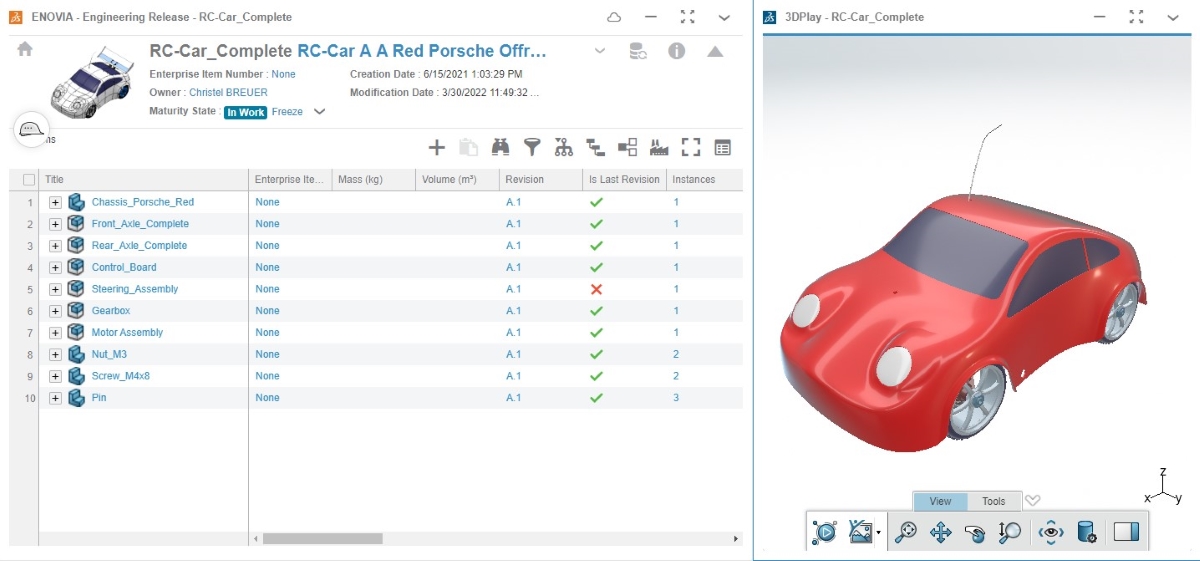
Task: Expand the Rear_Axle_Complete node
Action: (x=55, y=246)
